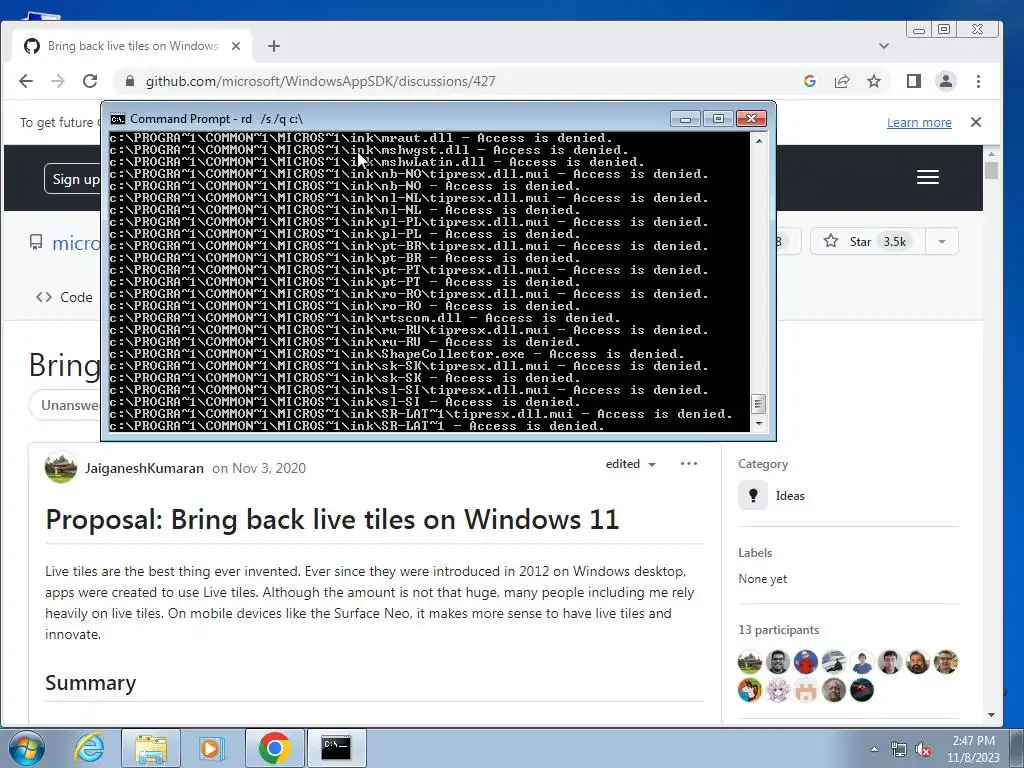Click '13 participants' heading

(778, 630)
